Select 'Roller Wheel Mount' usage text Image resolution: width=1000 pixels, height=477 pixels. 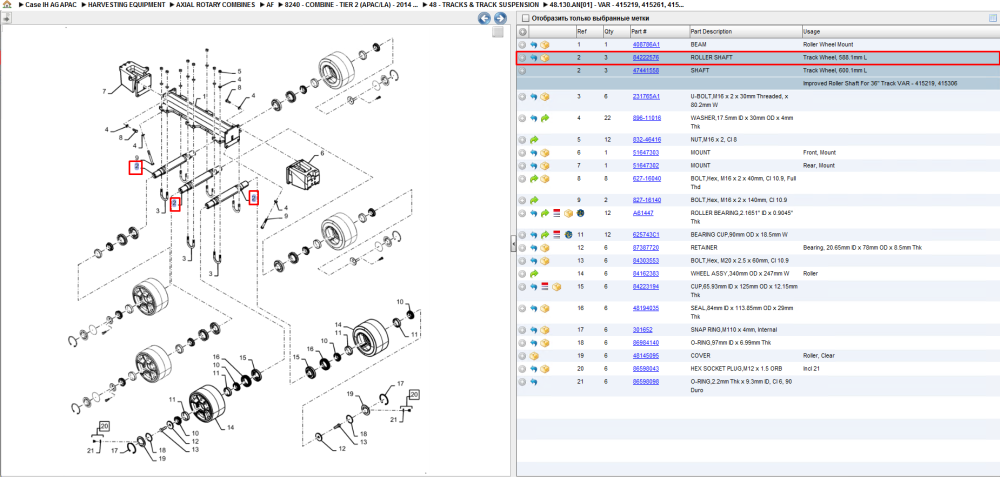click(826, 45)
